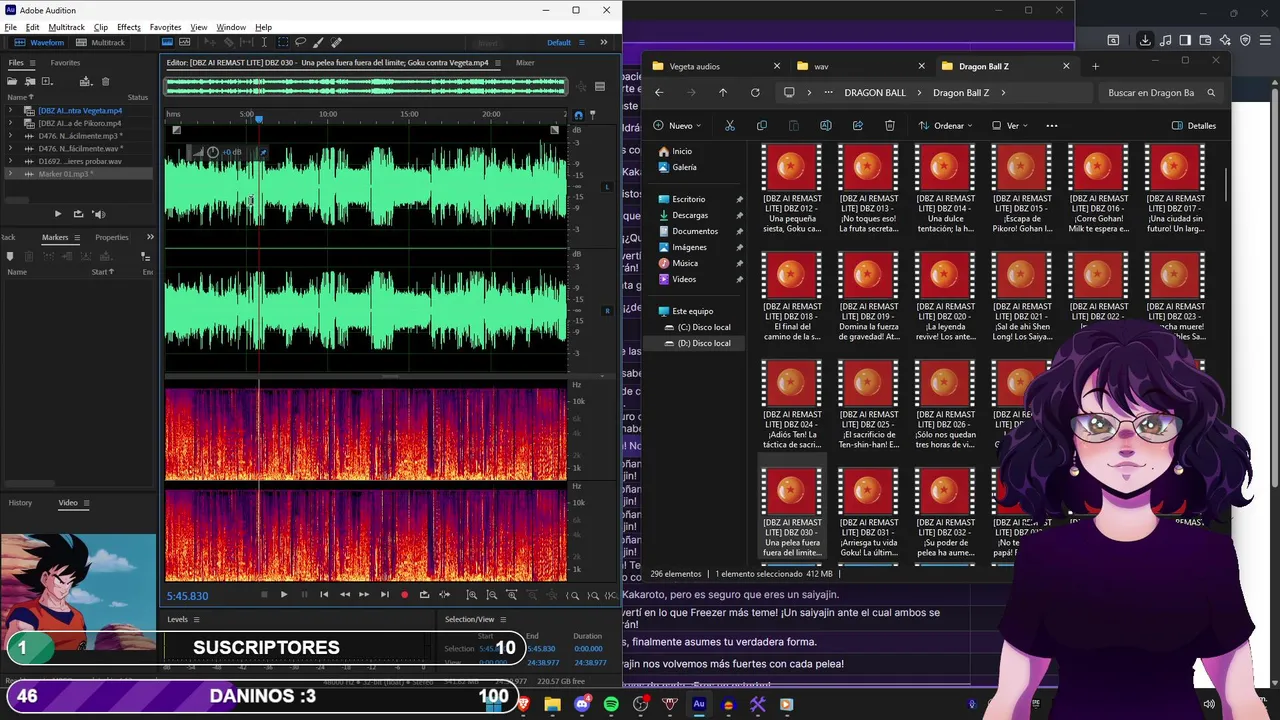Click DRAGON BALL in the address breadcrumb
This screenshot has width=1280, height=720.
875,93
